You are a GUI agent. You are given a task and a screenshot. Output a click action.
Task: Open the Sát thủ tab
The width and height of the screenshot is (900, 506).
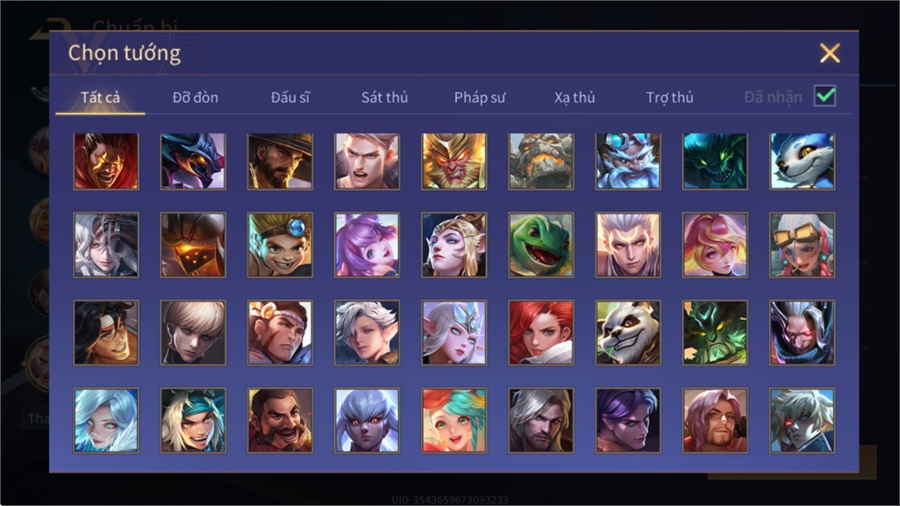pos(385,98)
